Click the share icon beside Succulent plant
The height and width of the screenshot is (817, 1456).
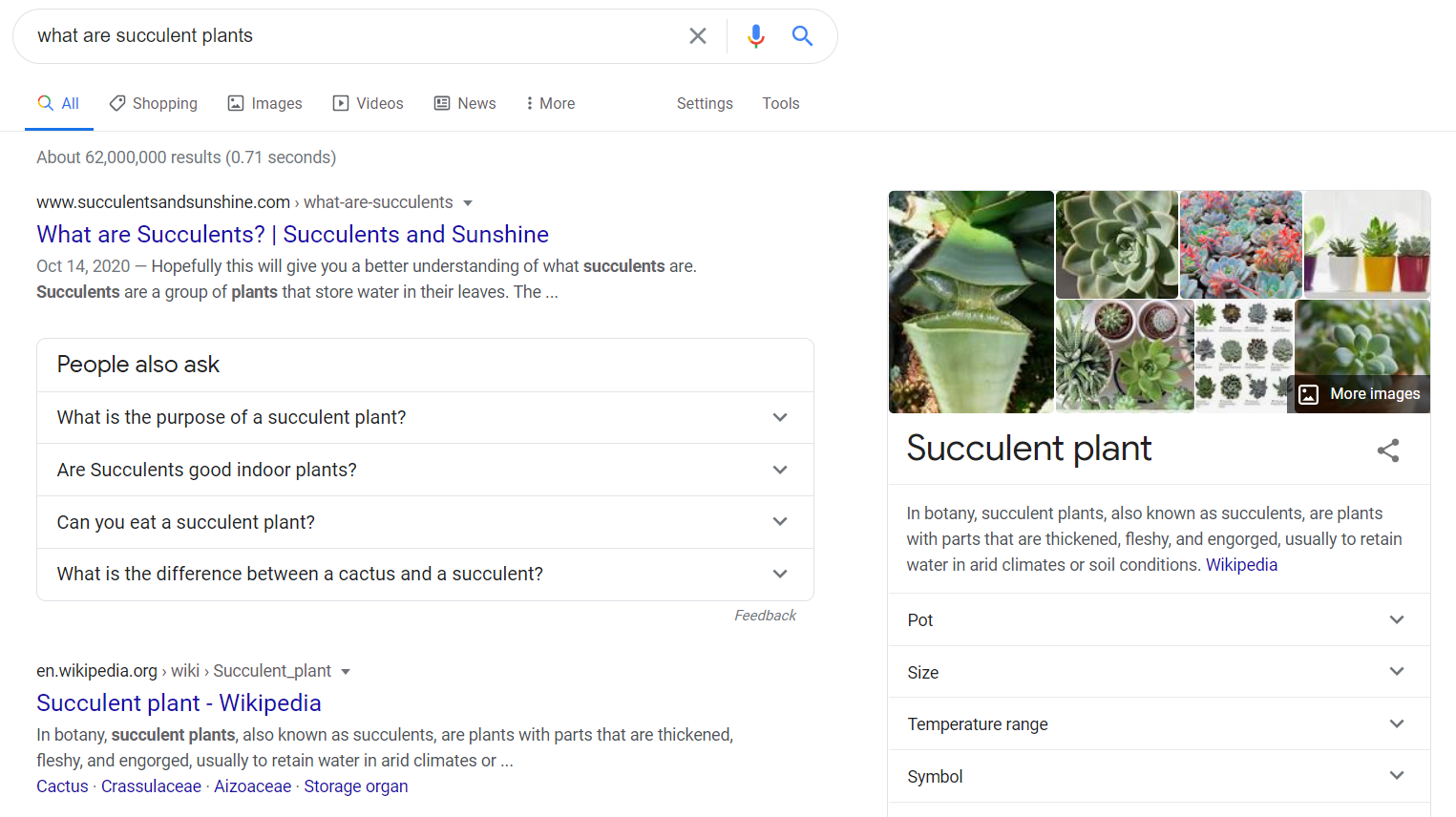click(x=1387, y=450)
